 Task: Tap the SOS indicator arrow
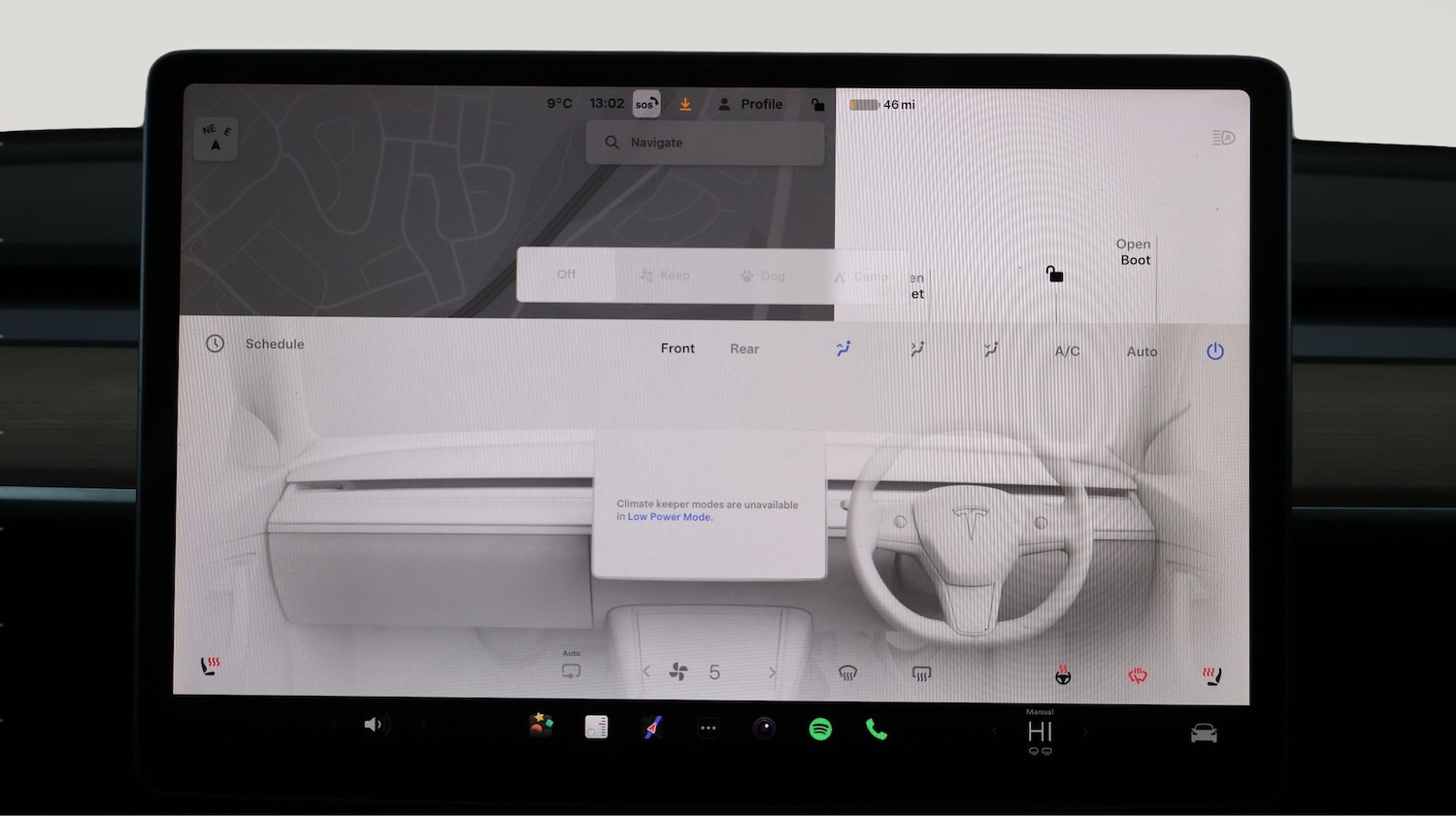coord(646,104)
